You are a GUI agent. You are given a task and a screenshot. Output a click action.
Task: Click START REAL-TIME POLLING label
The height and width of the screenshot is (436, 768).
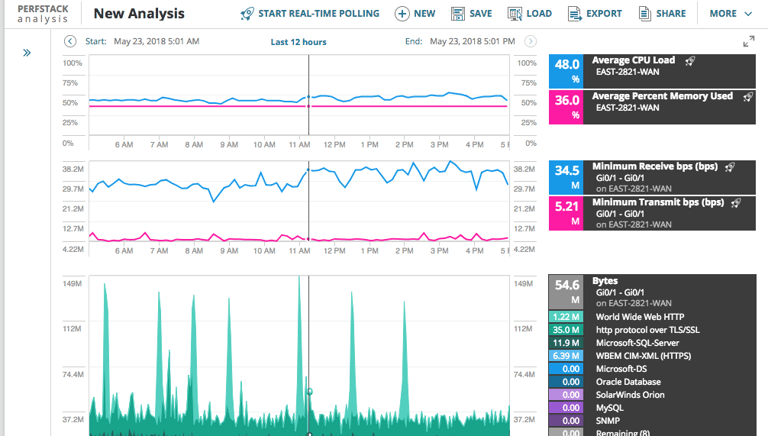[x=319, y=14]
